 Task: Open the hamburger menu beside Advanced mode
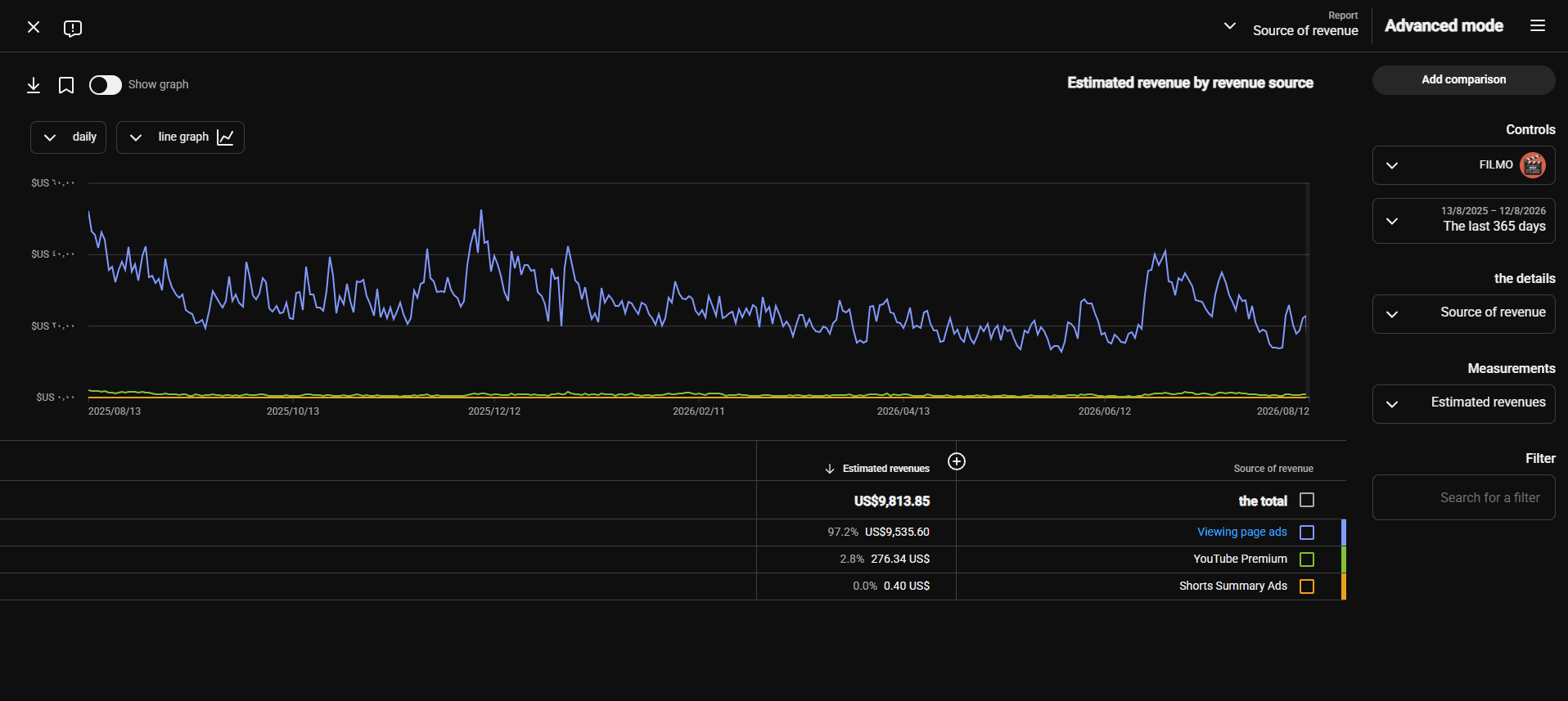pyautogui.click(x=1538, y=26)
